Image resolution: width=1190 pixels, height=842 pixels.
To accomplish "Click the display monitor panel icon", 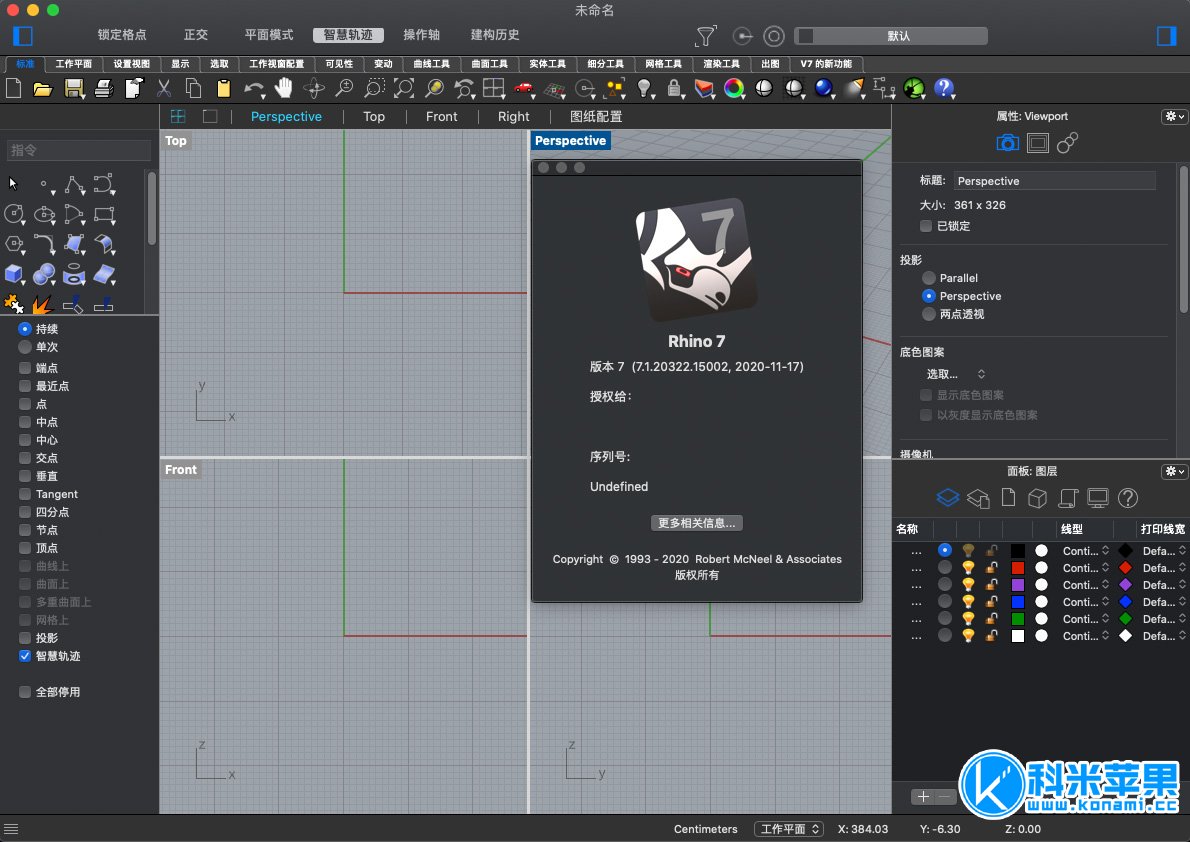I will point(1097,498).
